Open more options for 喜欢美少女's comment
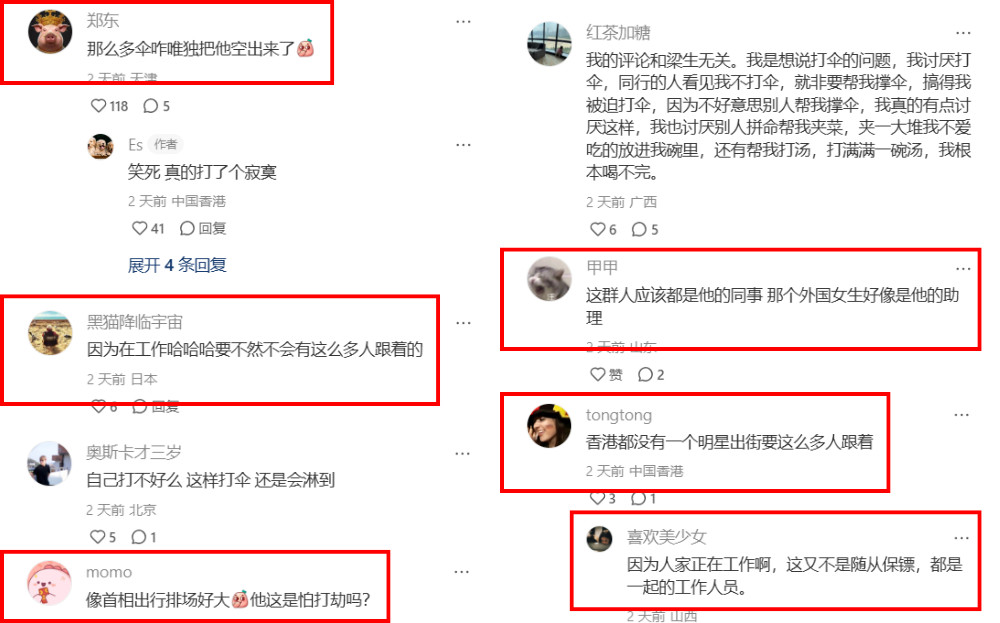 click(962, 538)
